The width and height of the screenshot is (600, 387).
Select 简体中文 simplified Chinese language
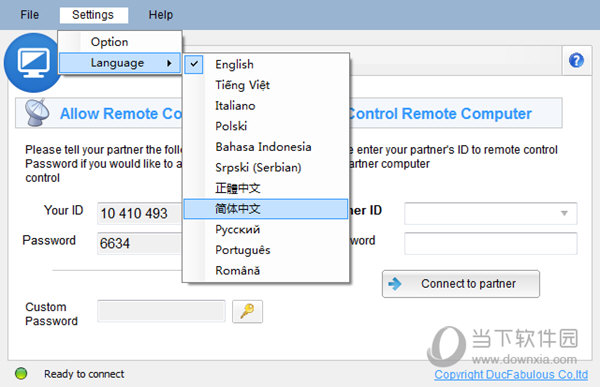(x=266, y=209)
